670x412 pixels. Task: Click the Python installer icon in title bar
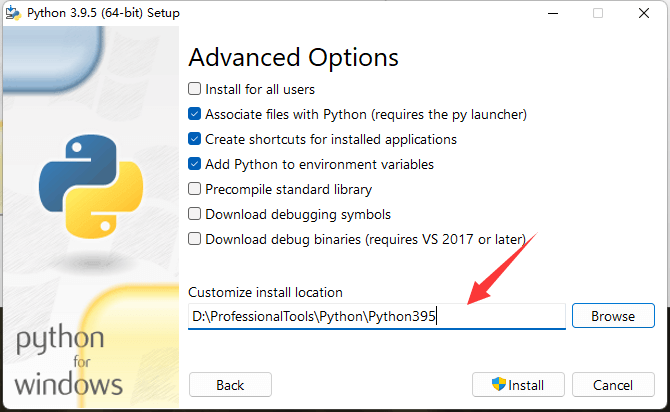(x=13, y=13)
